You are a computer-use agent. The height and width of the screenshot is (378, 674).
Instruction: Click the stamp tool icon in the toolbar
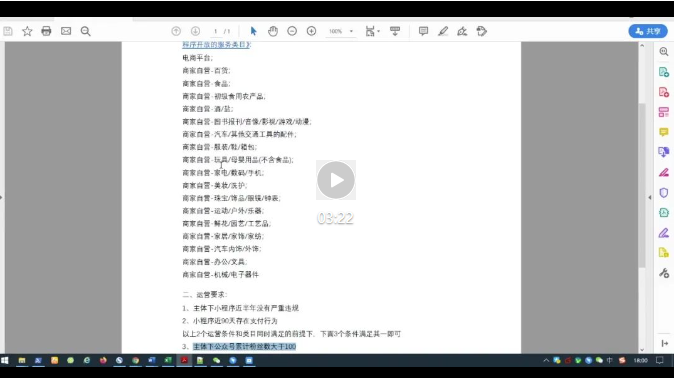[x=481, y=31]
